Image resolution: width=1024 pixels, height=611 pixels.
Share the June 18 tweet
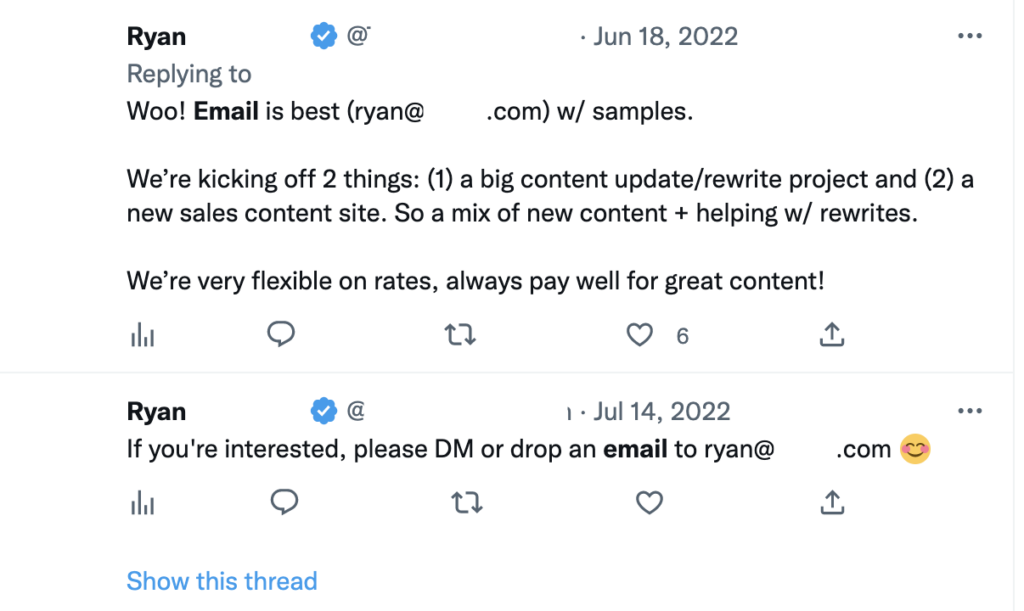(832, 336)
